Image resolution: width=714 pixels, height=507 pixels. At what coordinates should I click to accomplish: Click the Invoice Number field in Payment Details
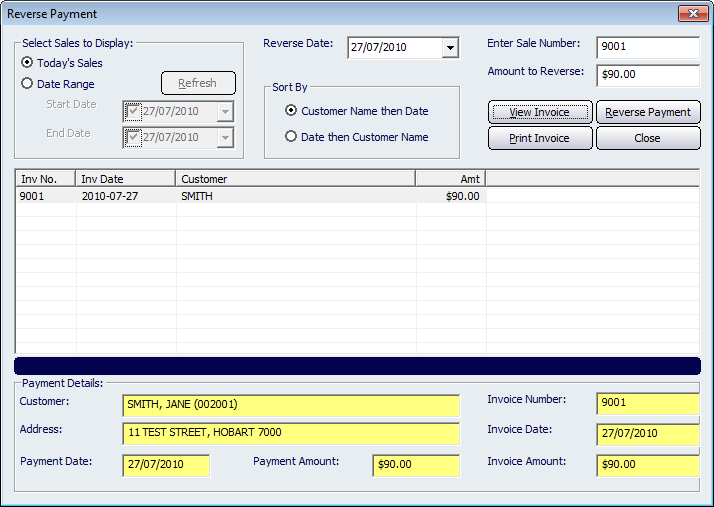[648, 403]
